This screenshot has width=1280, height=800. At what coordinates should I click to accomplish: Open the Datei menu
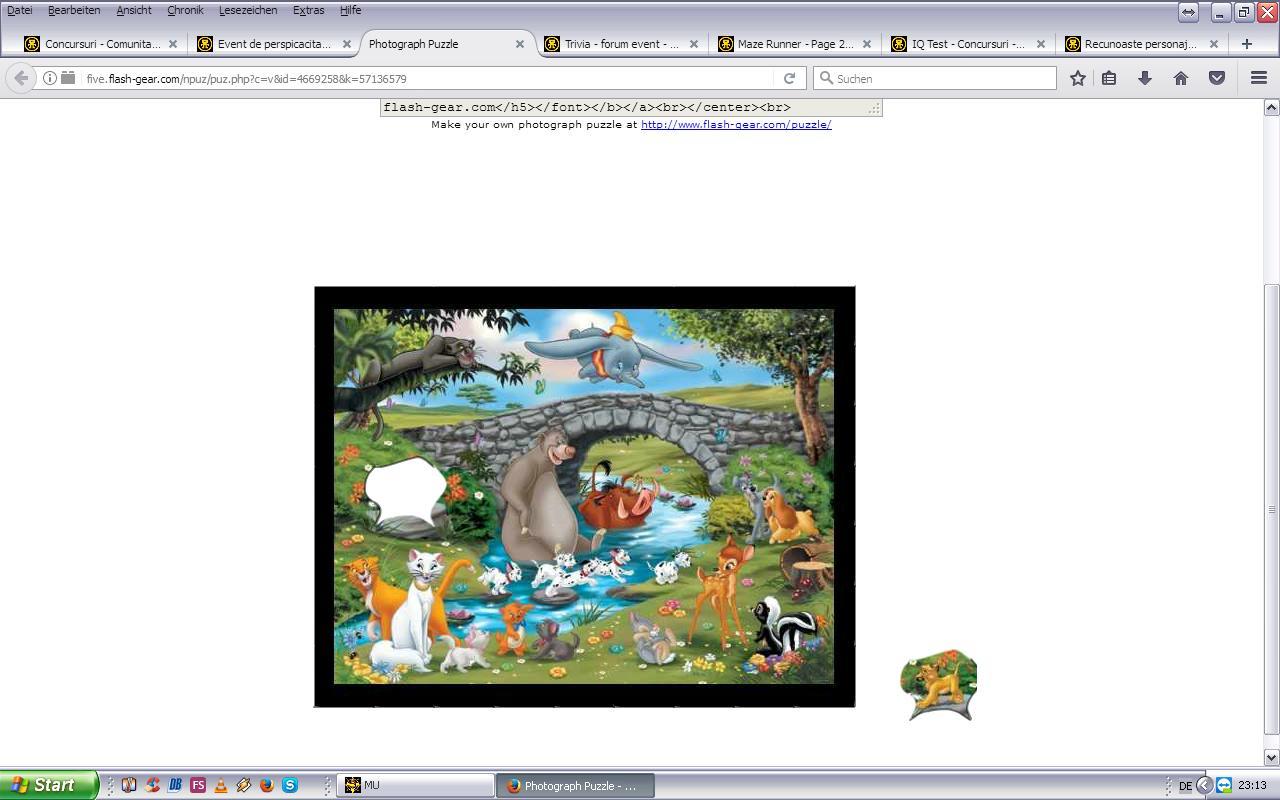pyautogui.click(x=19, y=10)
